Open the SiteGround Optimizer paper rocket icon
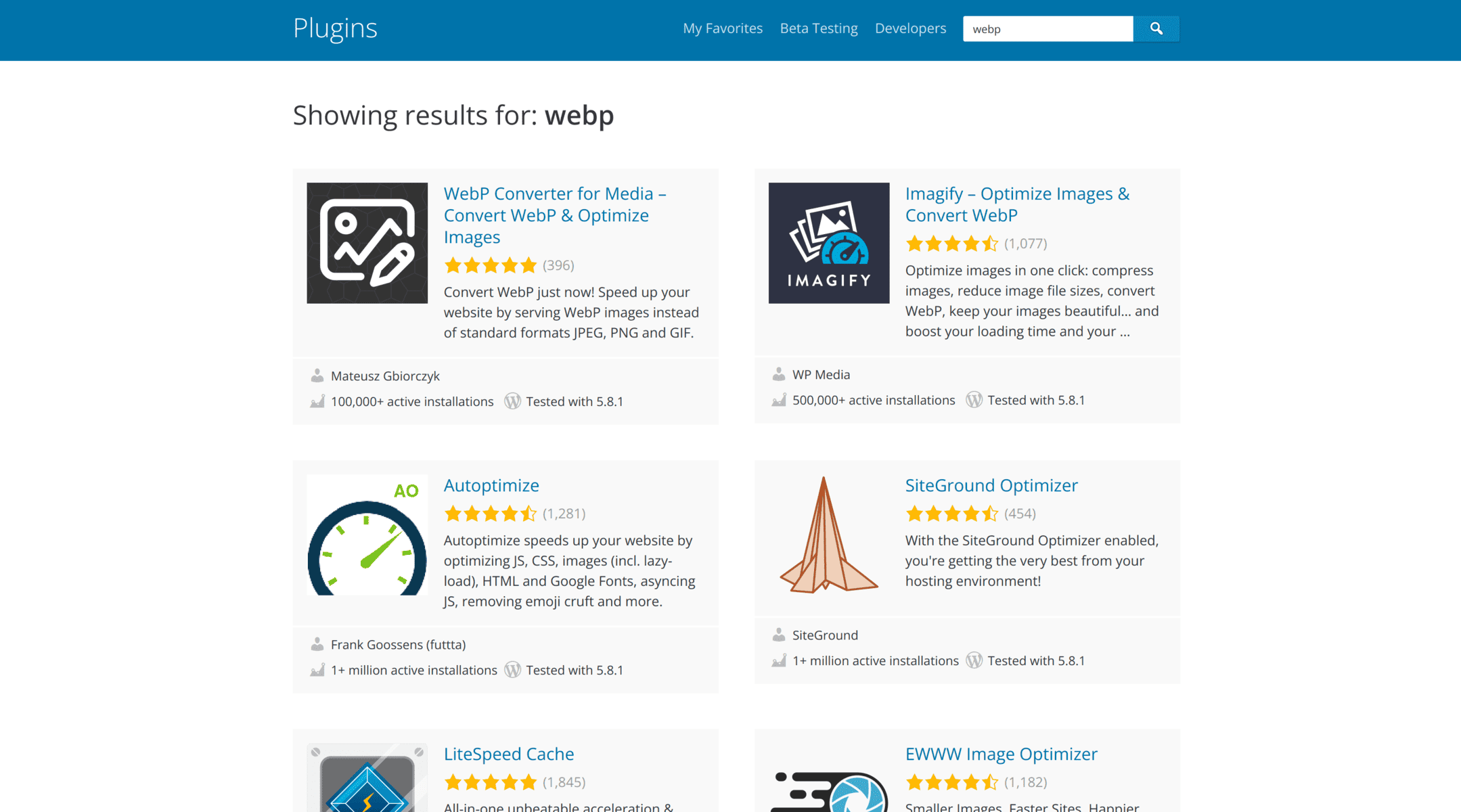The image size is (1461, 812). (x=828, y=535)
